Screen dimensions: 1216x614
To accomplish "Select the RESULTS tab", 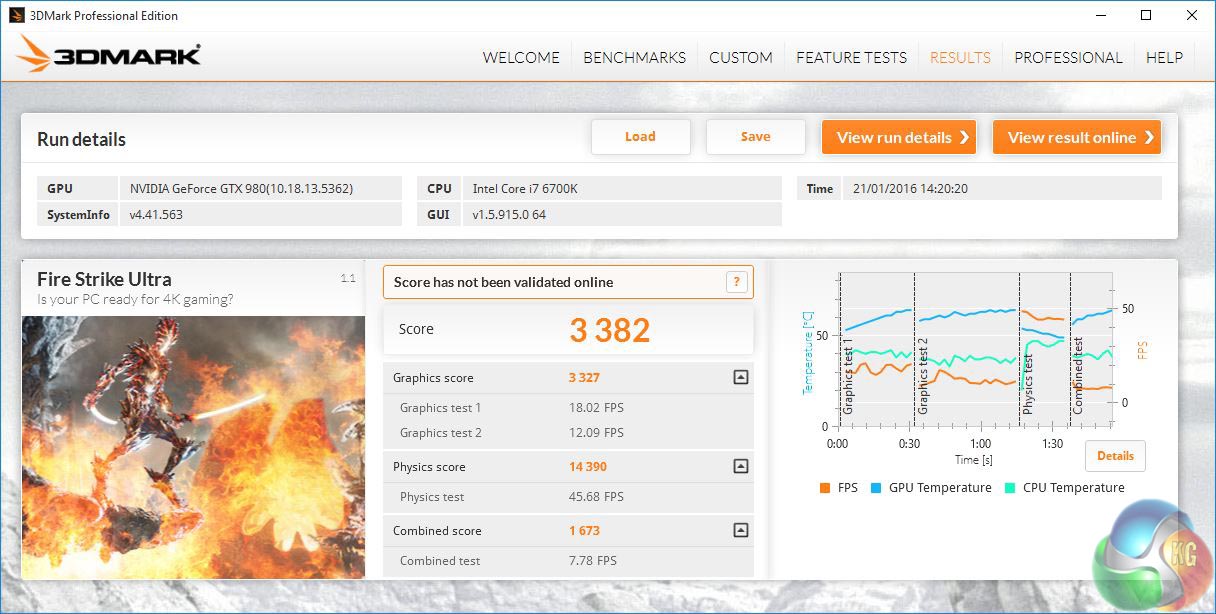I will pos(960,57).
